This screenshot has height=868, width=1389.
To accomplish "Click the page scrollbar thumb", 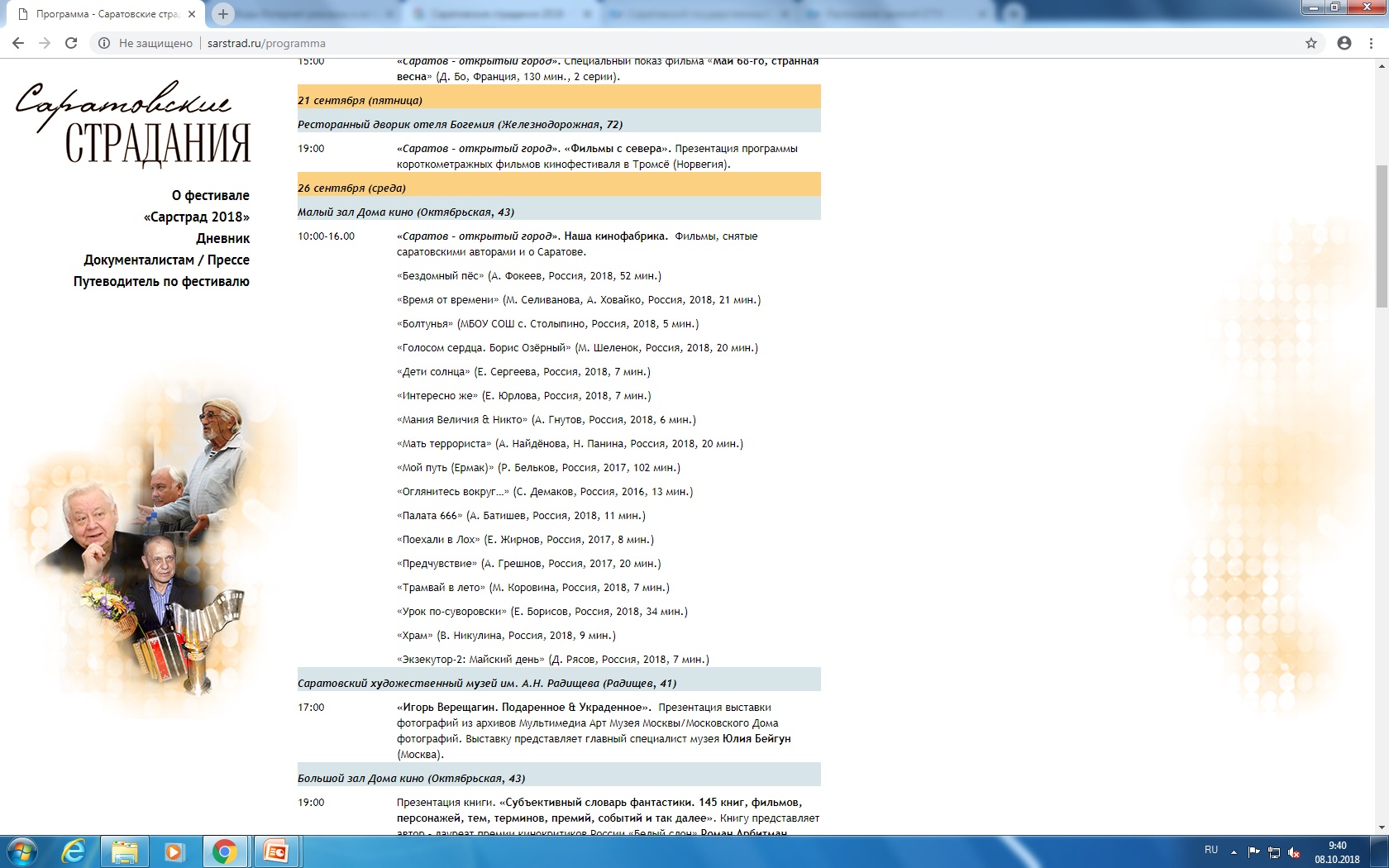I will click(x=1381, y=236).
